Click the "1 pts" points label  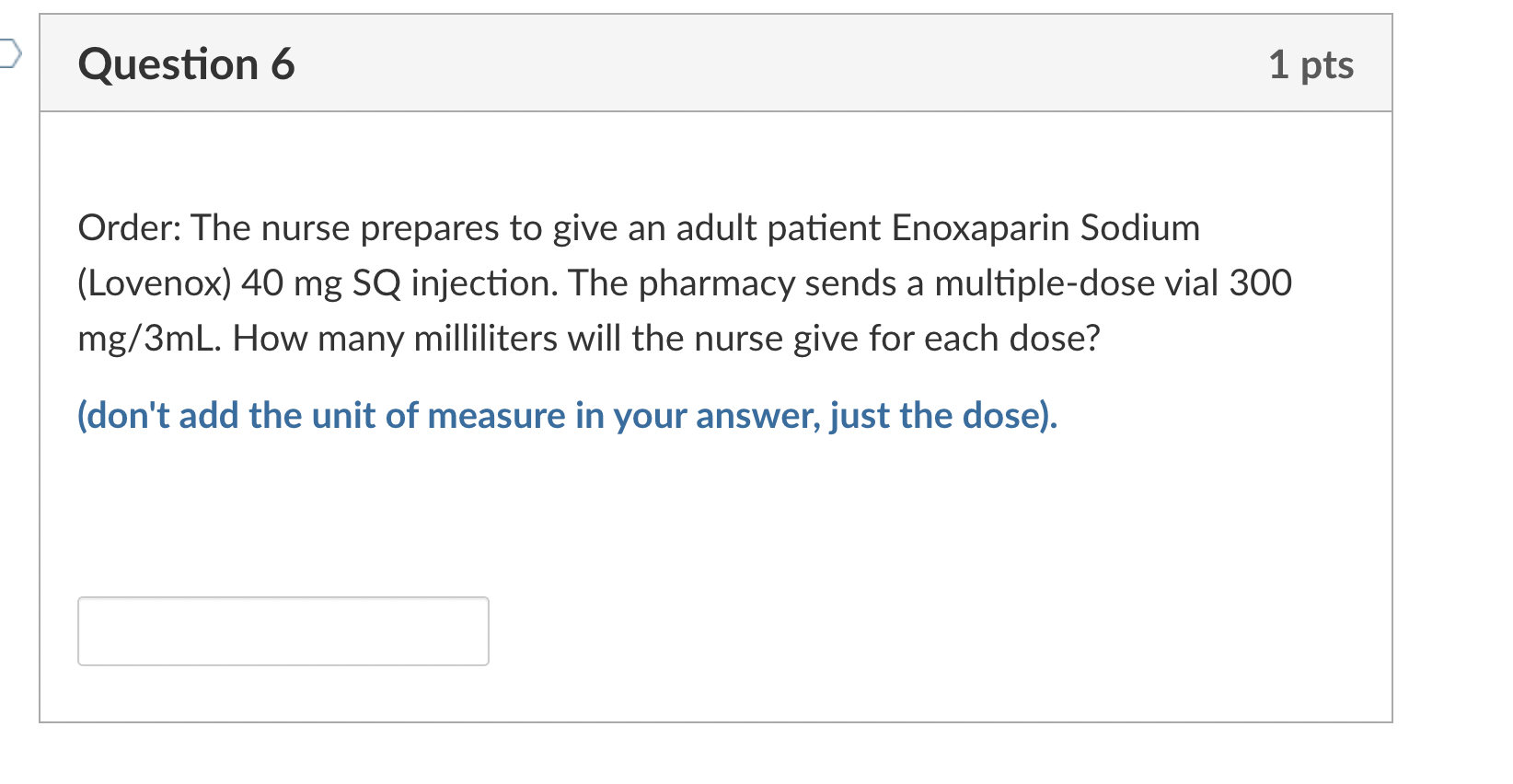click(1311, 64)
